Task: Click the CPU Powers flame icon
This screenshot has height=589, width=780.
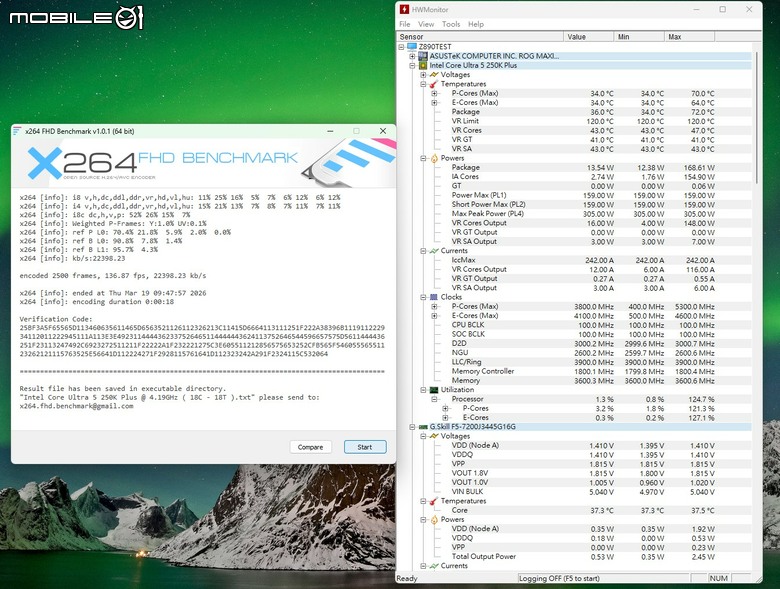Action: [434, 158]
